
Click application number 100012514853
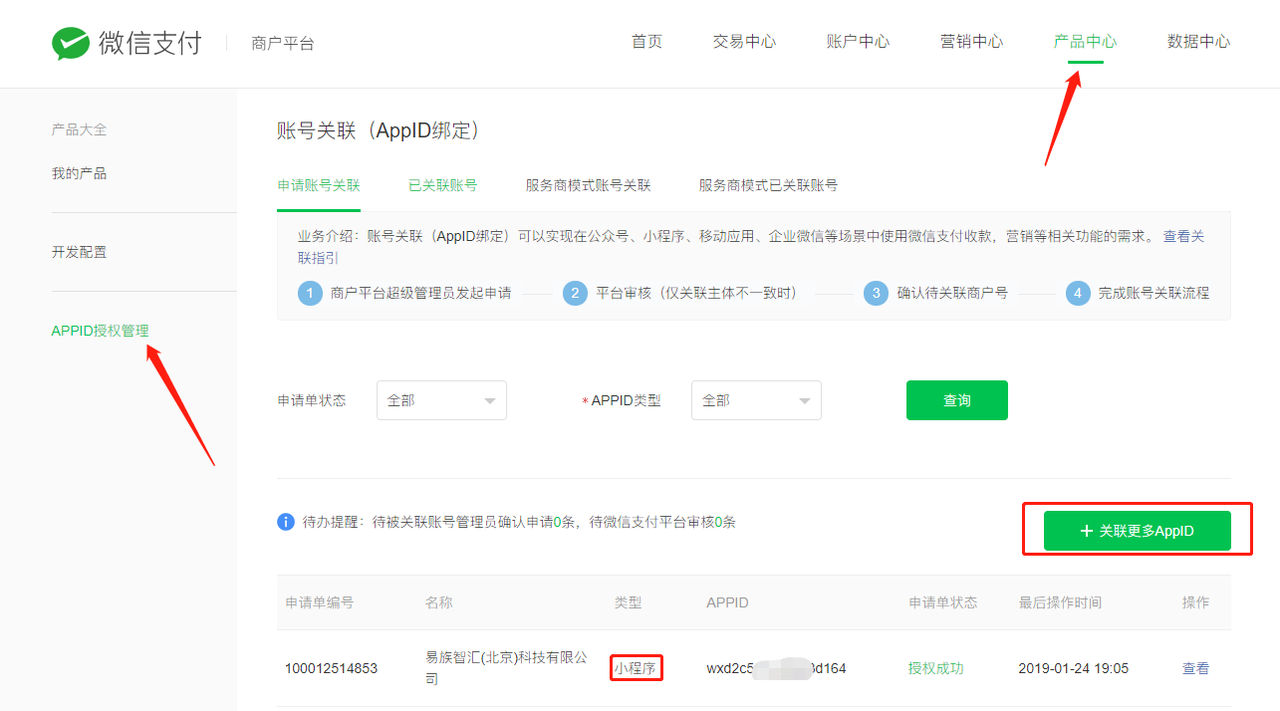click(x=331, y=668)
